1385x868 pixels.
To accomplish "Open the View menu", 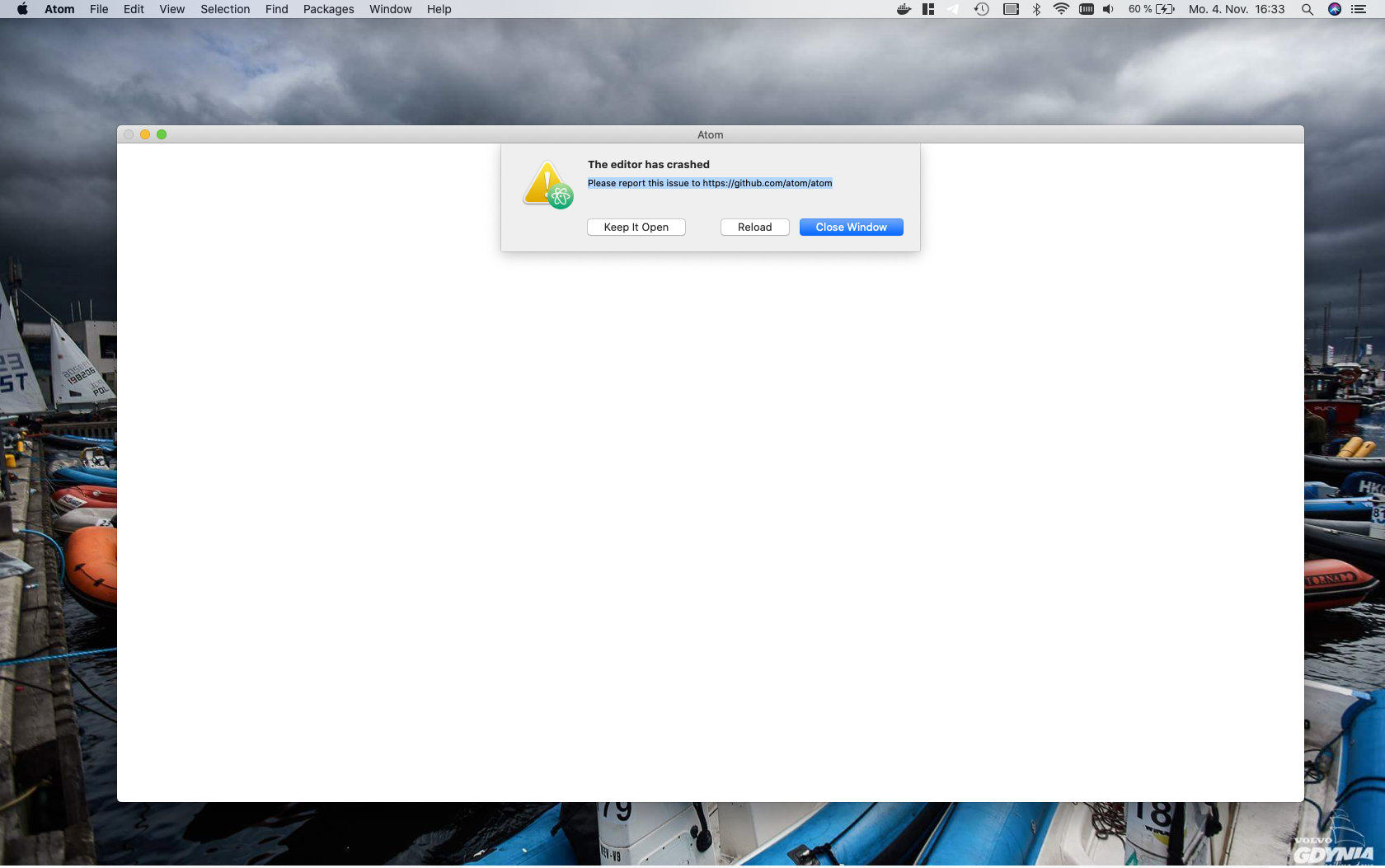I will pyautogui.click(x=171, y=9).
